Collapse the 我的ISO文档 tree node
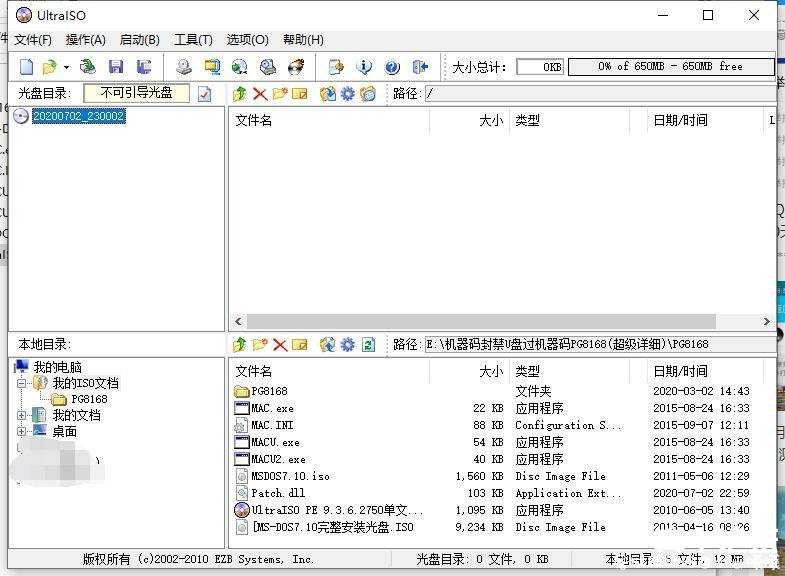 21,384
